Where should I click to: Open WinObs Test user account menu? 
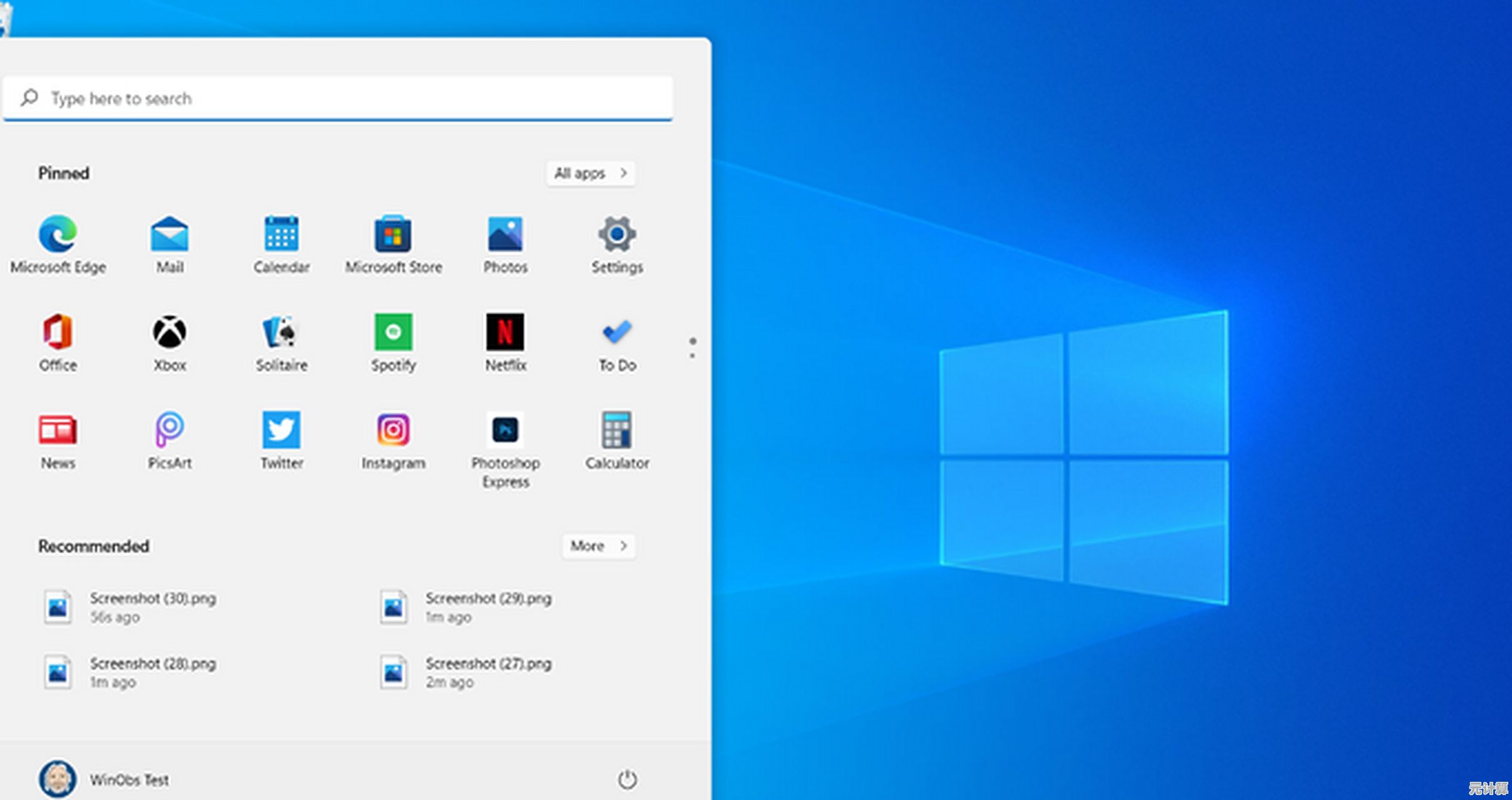[x=104, y=779]
